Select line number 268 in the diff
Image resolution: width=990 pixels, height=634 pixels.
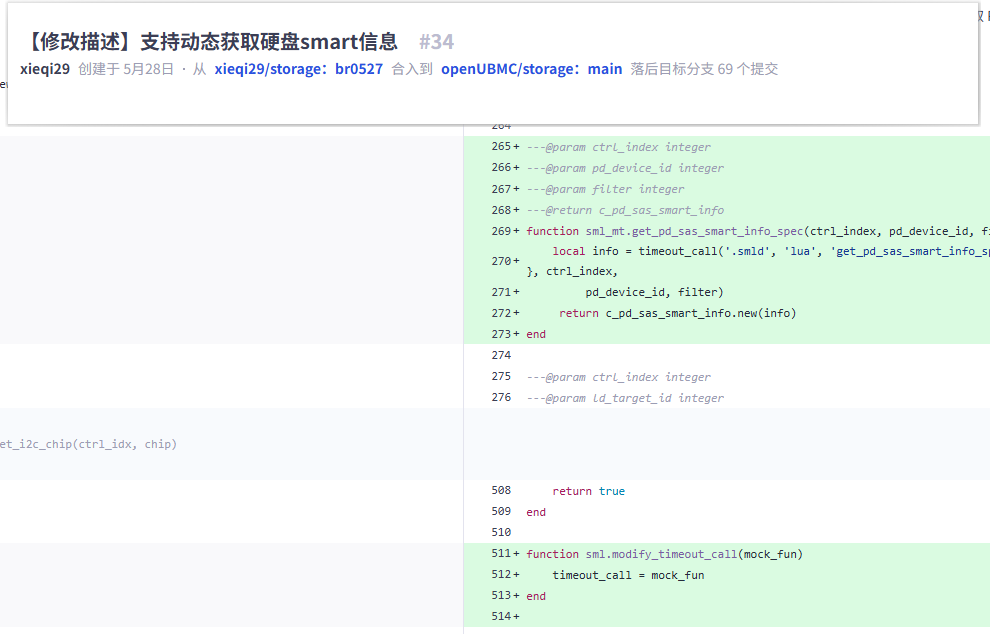pyautogui.click(x=501, y=210)
